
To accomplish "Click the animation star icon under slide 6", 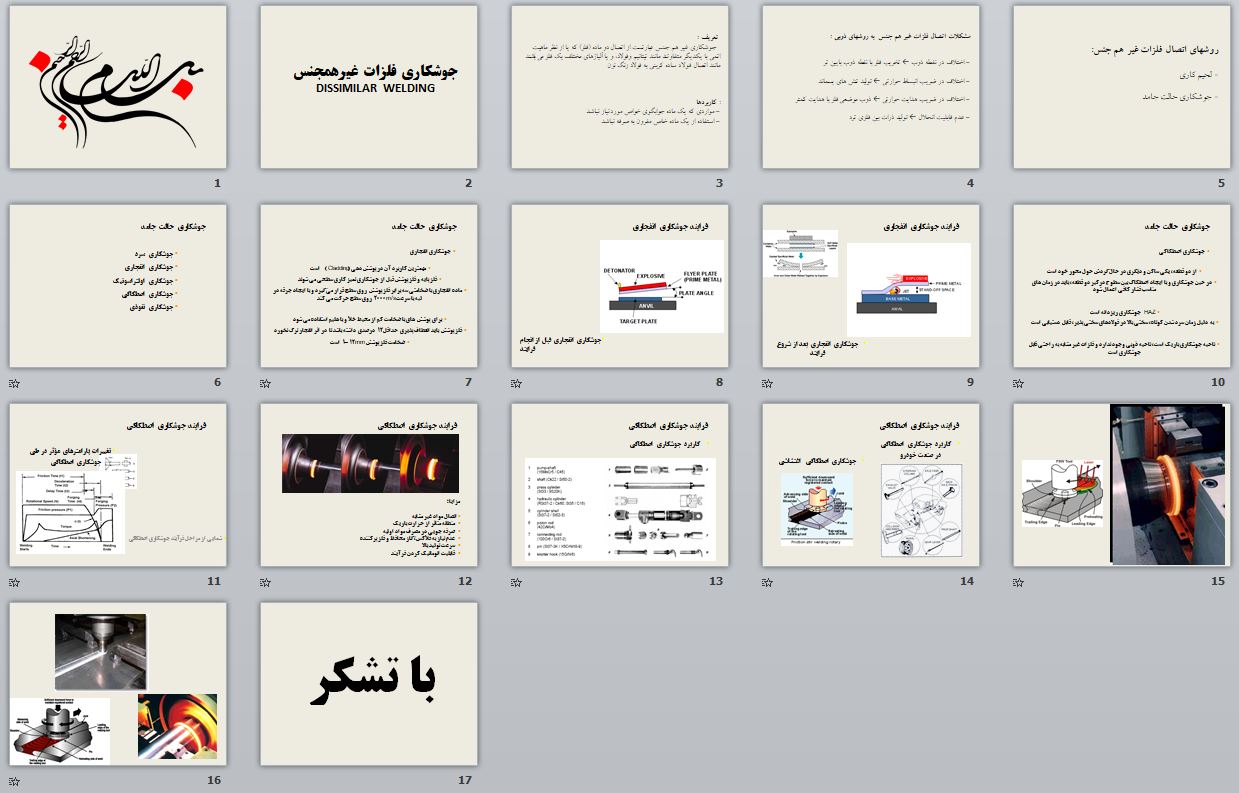I will click(14, 383).
